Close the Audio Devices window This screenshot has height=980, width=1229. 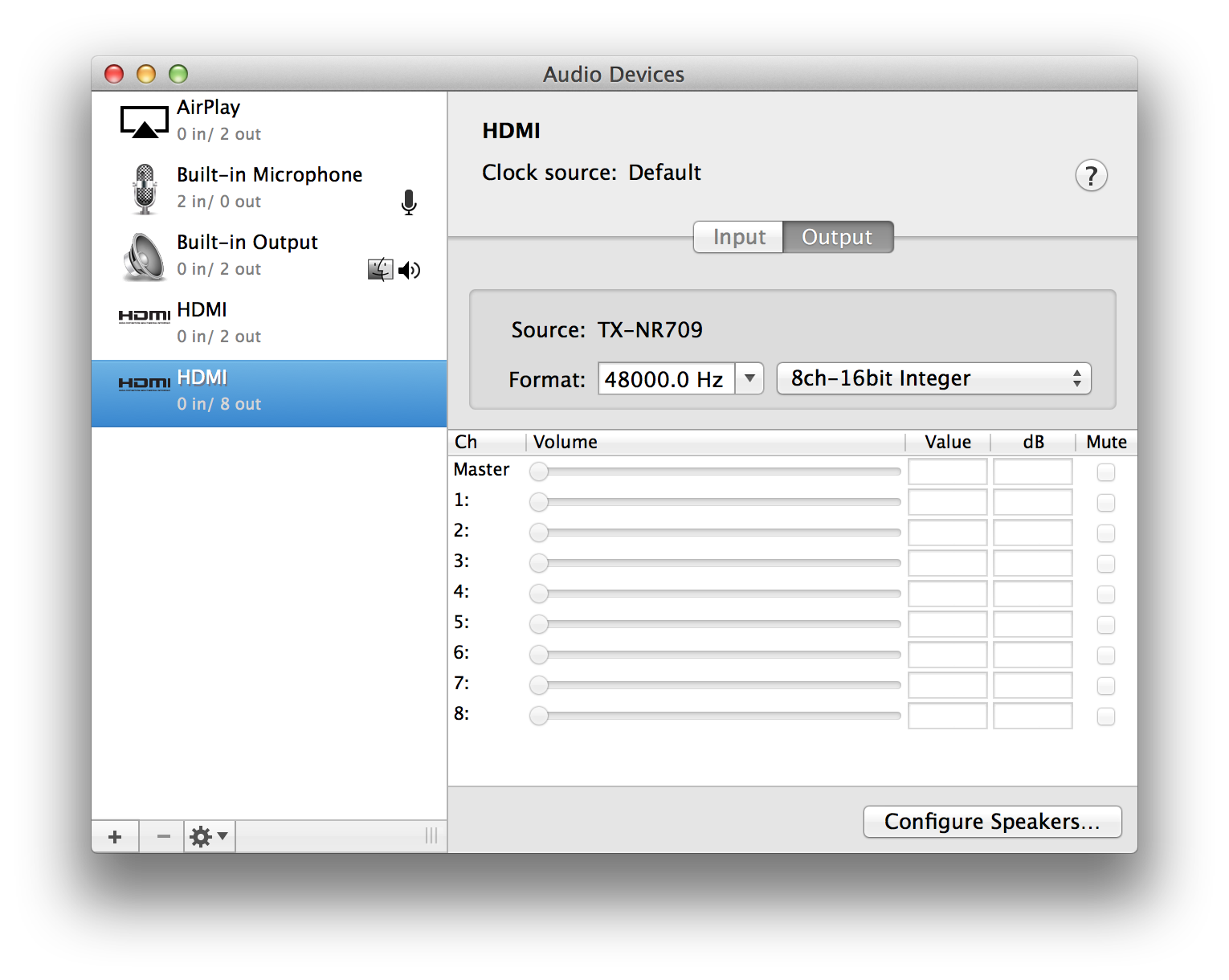[114, 74]
